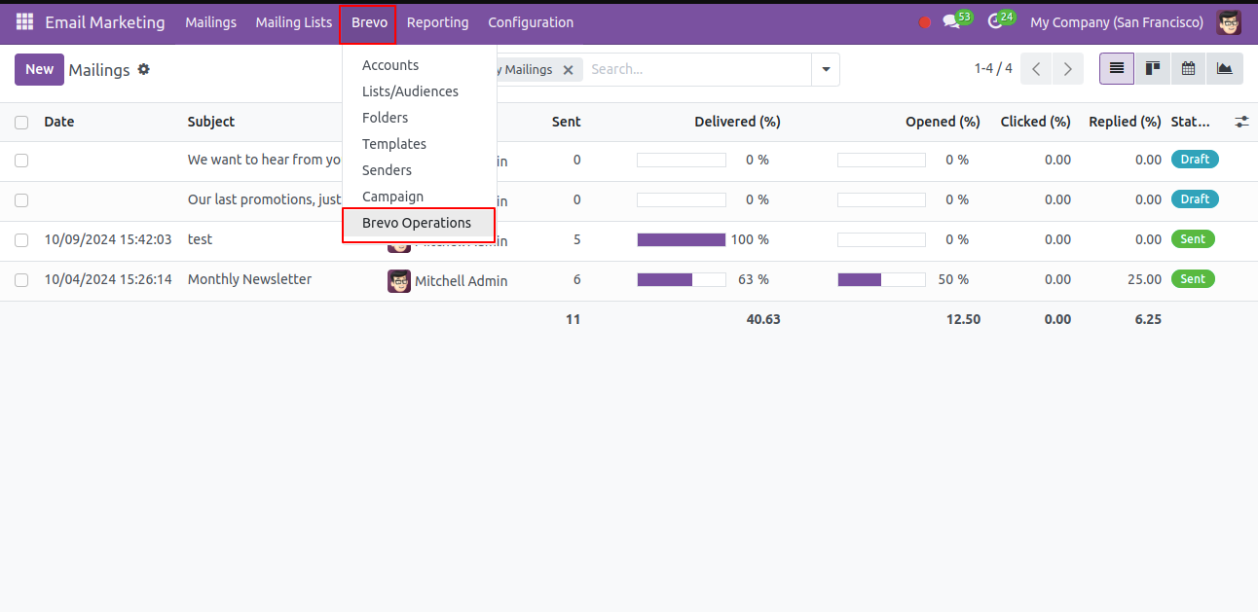This screenshot has height=612, width=1258.
Task: Click the New button
Action: coord(39,69)
